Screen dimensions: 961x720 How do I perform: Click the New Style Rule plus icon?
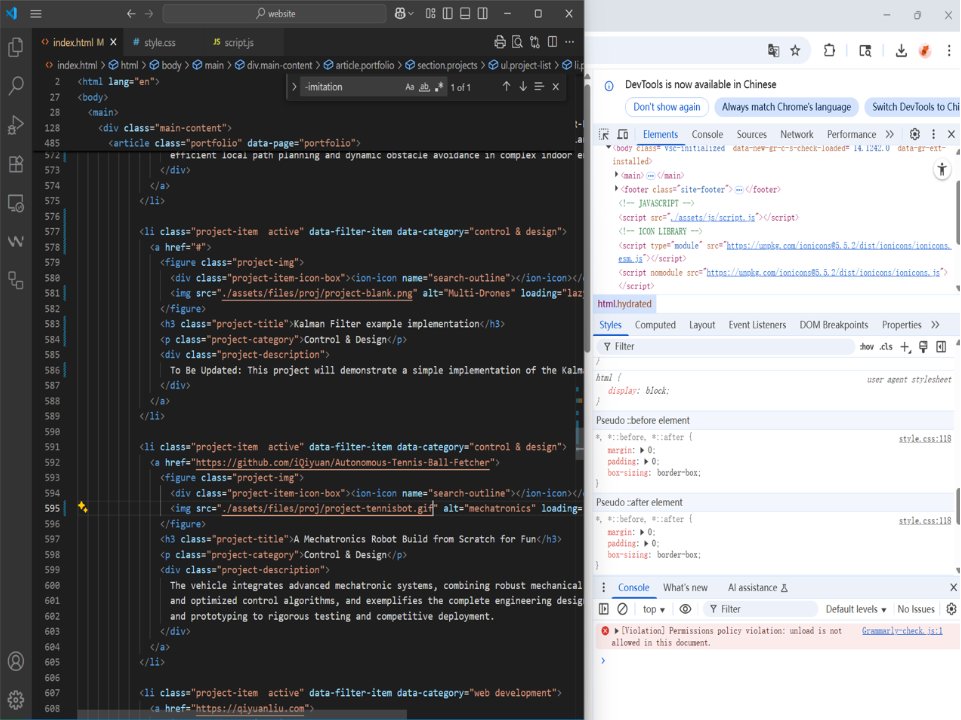click(x=905, y=347)
